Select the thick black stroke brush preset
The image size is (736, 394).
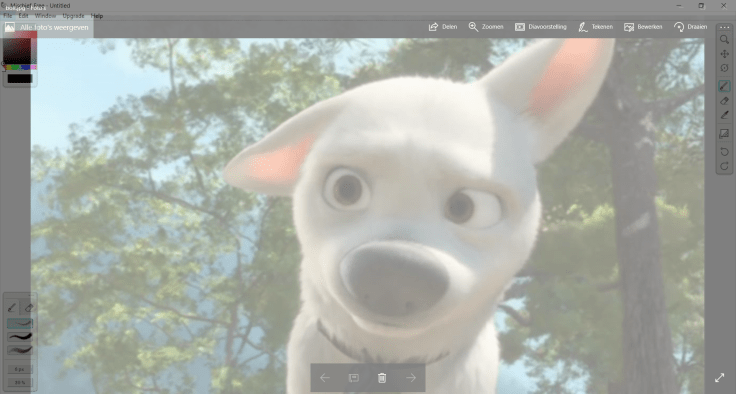point(20,337)
